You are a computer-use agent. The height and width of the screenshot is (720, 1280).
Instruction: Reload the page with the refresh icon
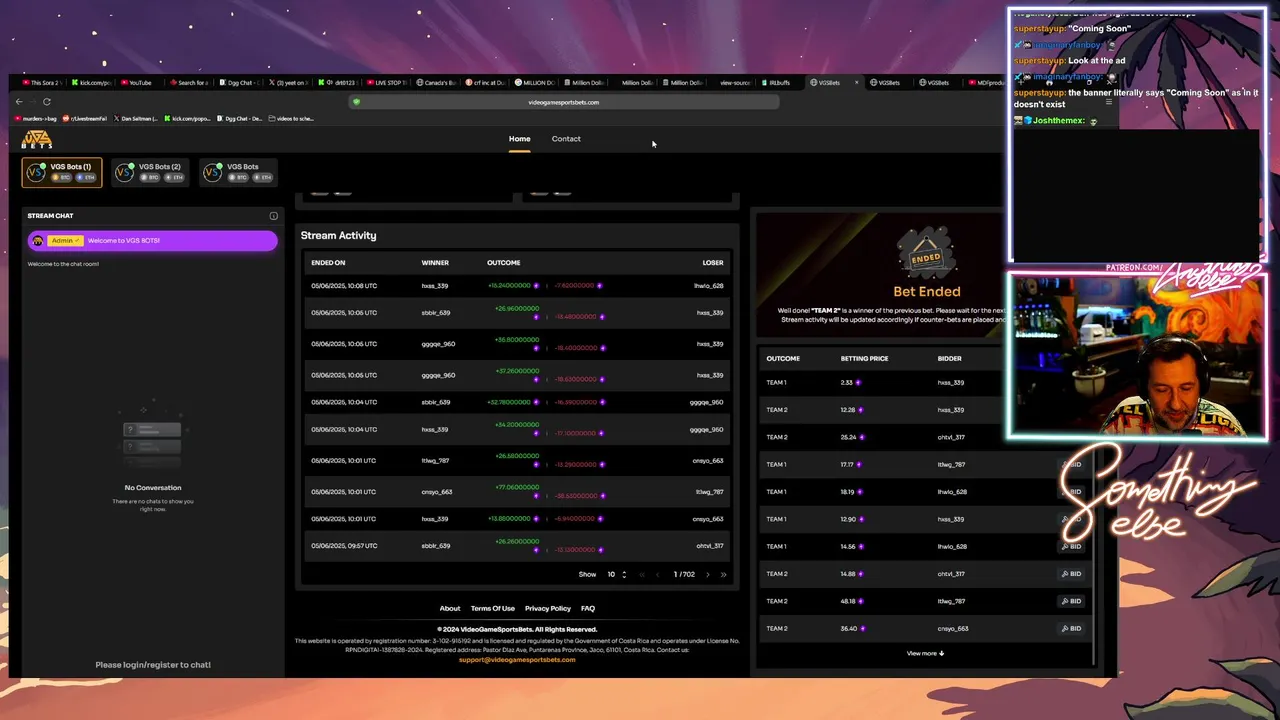point(46,101)
